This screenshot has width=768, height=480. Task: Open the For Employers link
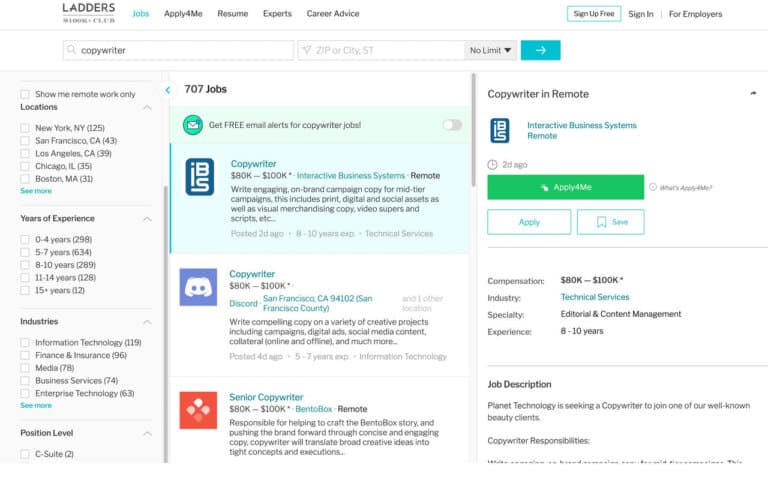696,14
